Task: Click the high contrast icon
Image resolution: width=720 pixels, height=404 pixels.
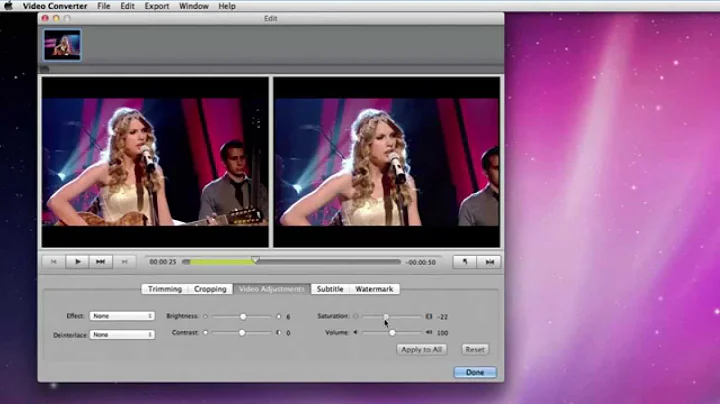Action: [x=278, y=332]
